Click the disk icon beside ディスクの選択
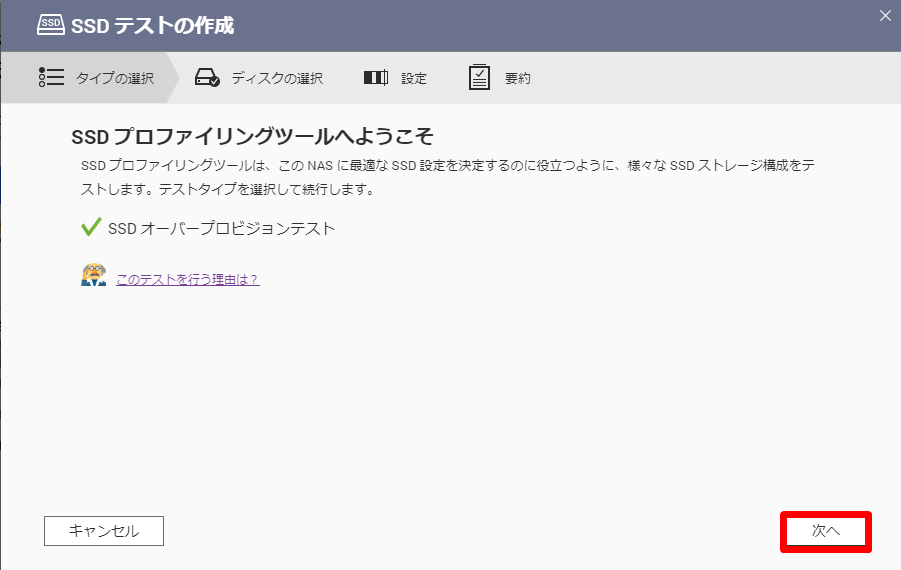The image size is (901, 570). 207,78
